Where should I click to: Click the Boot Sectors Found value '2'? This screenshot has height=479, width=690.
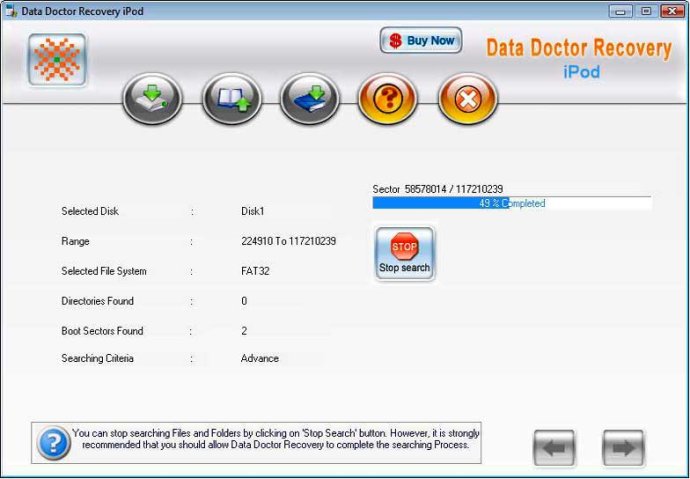[x=244, y=331]
